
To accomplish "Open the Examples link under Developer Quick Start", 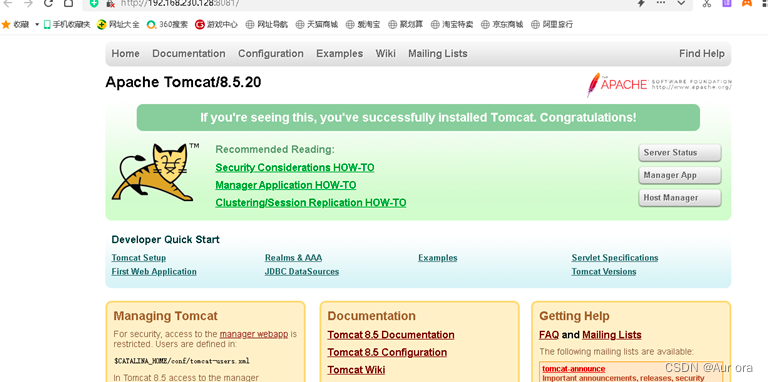I will 437,258.
